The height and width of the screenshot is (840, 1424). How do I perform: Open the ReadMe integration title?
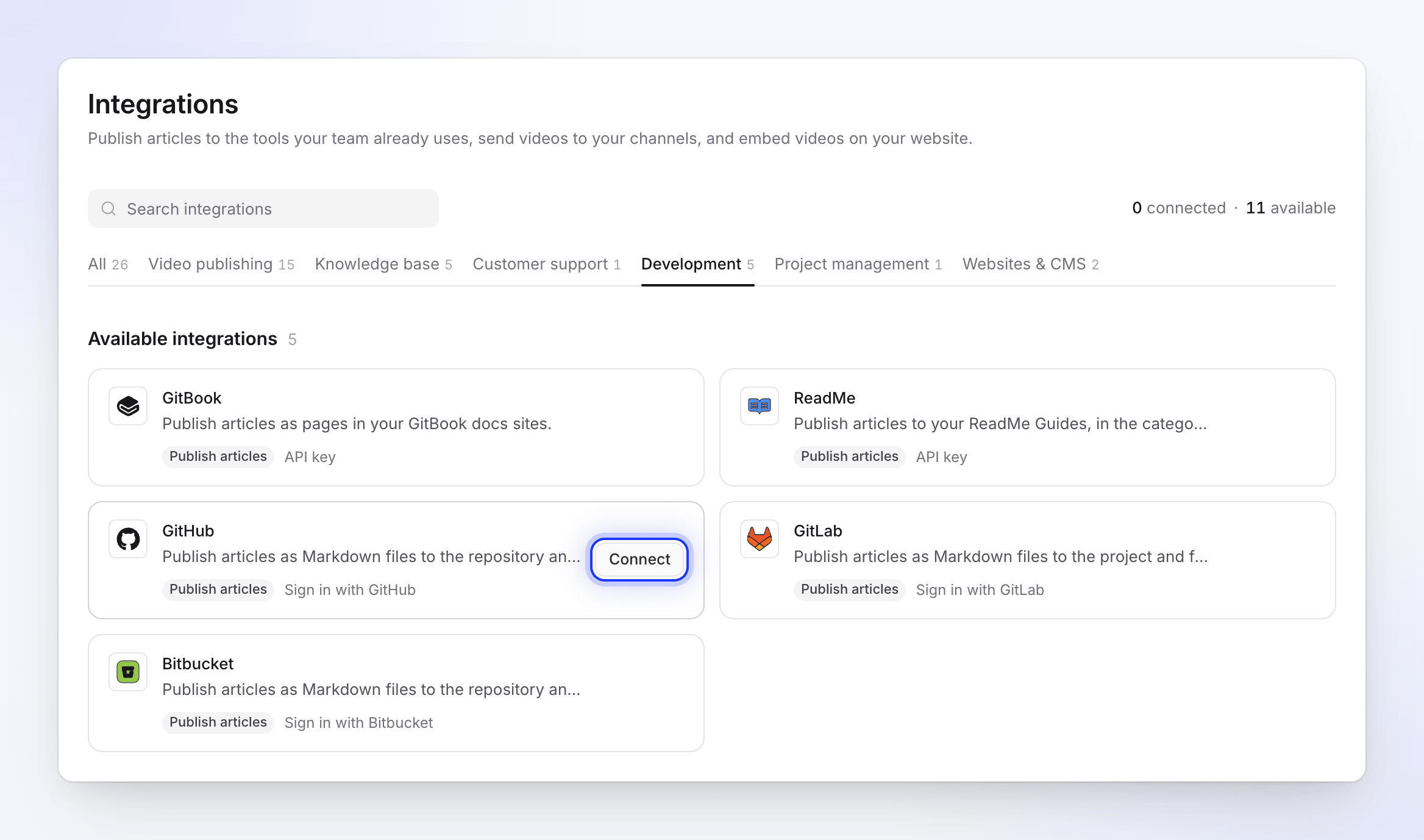[824, 398]
